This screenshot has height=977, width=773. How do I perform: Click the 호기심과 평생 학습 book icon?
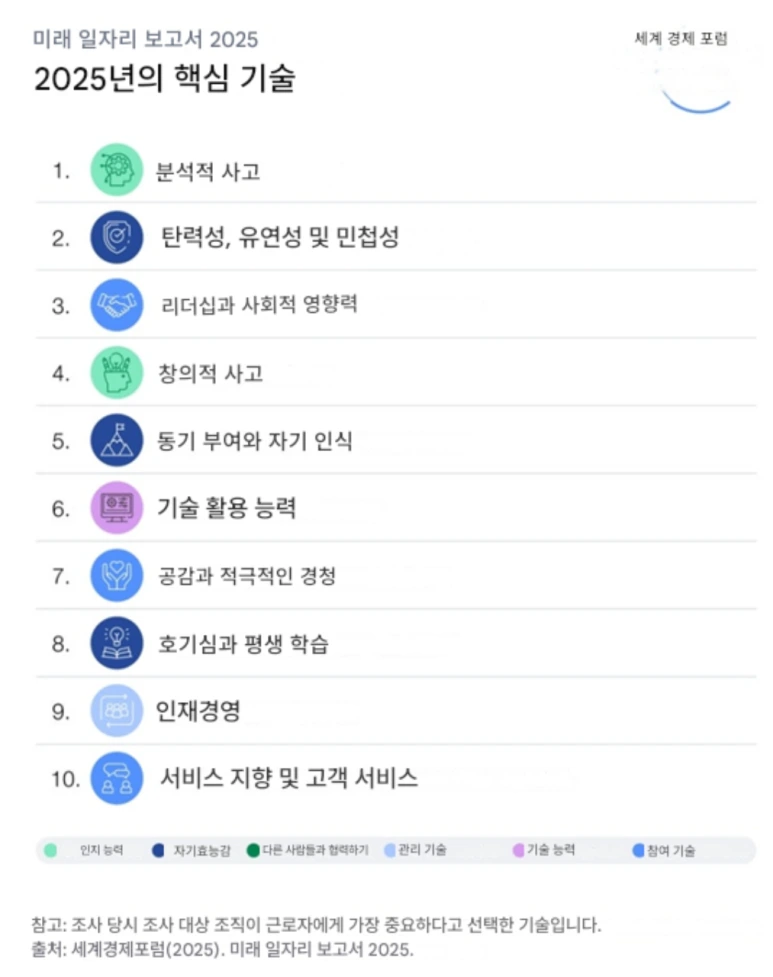tap(117, 644)
